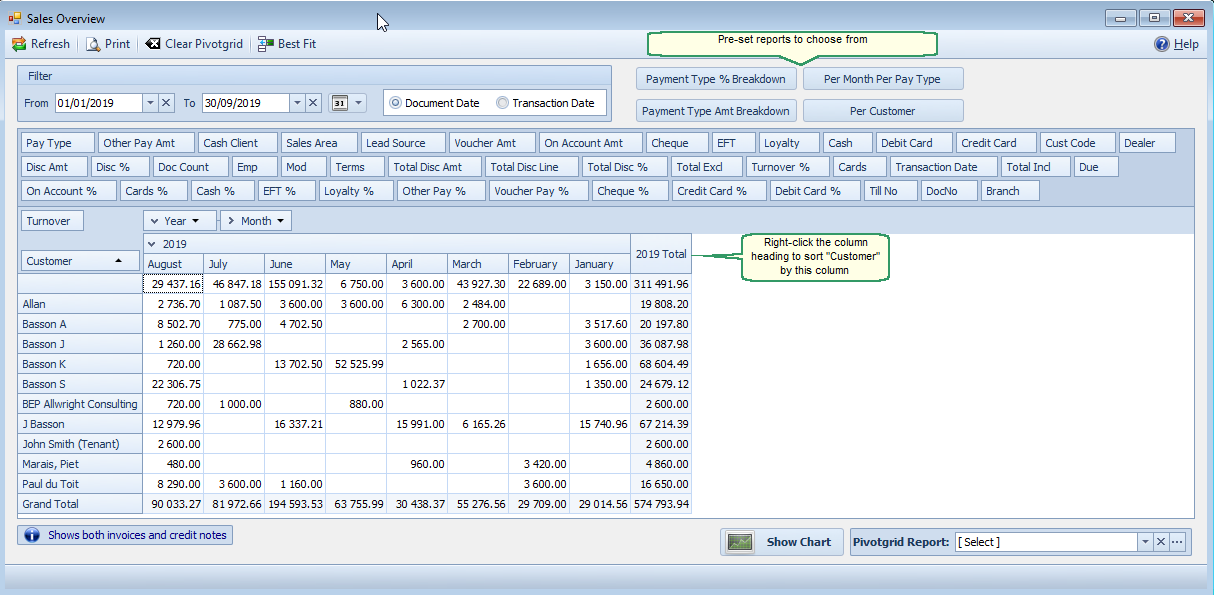Expand the Pivotgrid Report Select combo box

click(x=1145, y=542)
